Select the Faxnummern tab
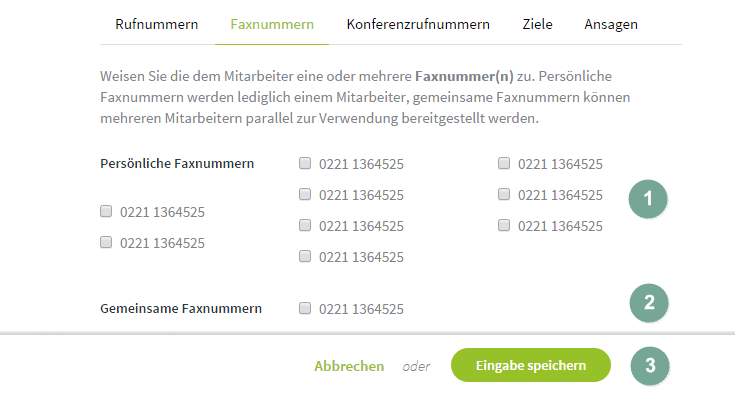The width and height of the screenshot is (735, 395). click(272, 24)
